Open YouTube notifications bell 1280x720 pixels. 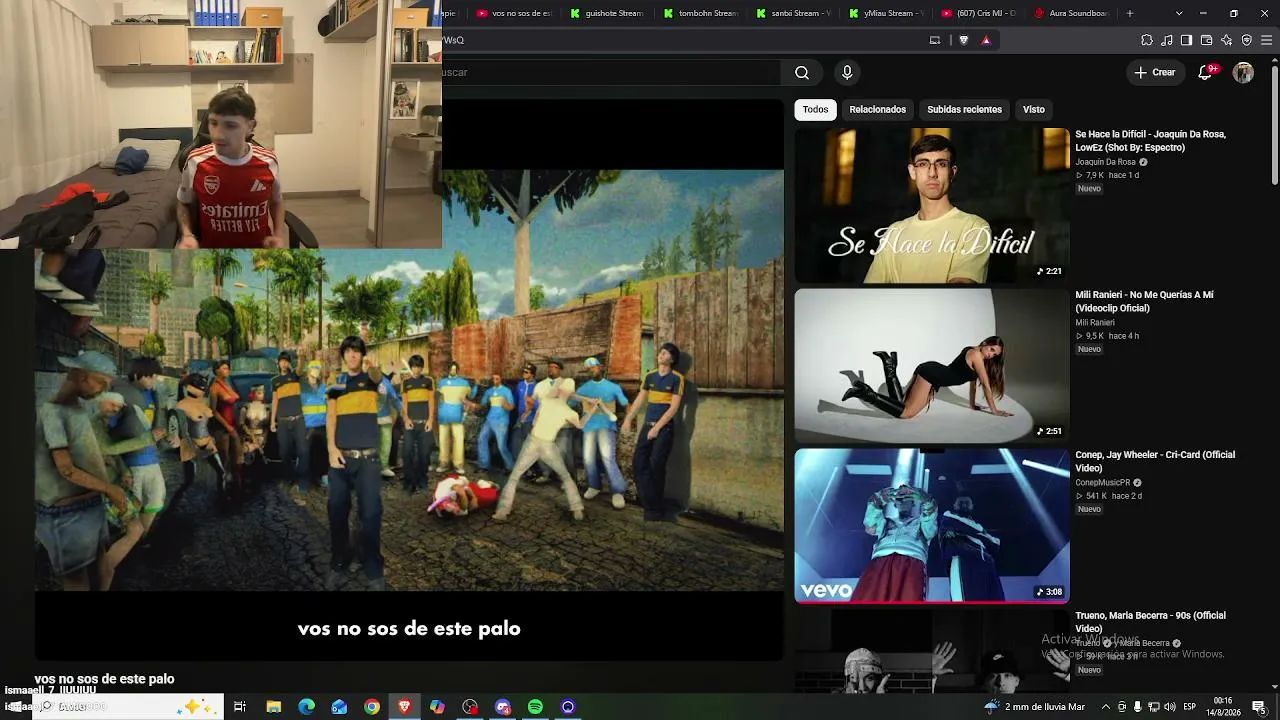tap(1206, 72)
